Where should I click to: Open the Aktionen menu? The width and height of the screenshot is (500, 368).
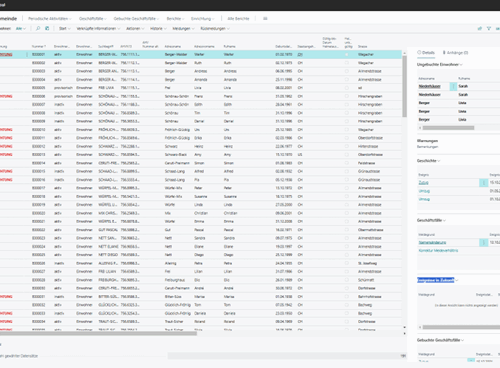click(x=135, y=29)
